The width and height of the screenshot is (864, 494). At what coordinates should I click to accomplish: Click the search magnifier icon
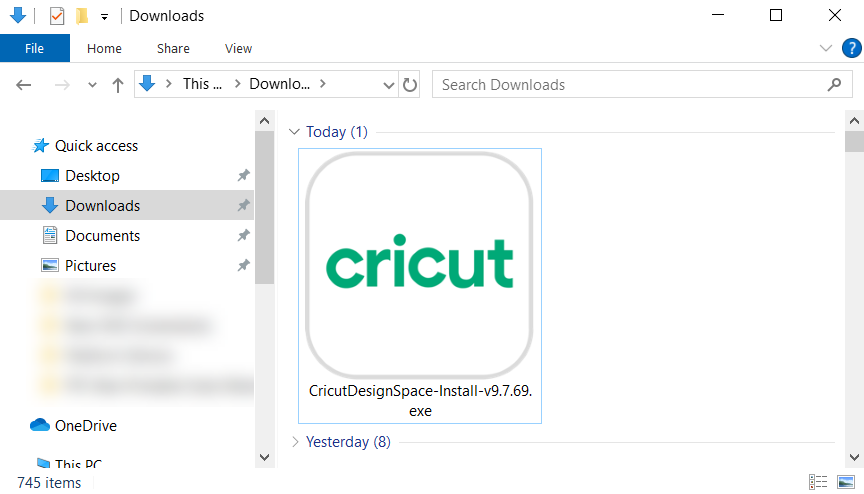click(x=834, y=84)
